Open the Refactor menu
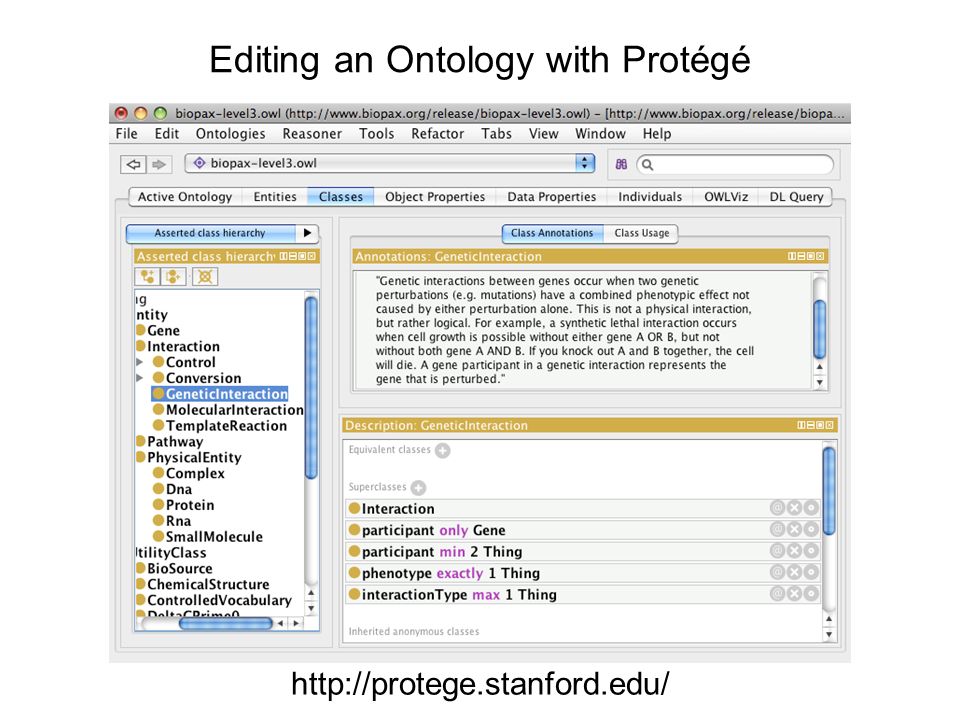960x720 pixels. click(x=437, y=133)
